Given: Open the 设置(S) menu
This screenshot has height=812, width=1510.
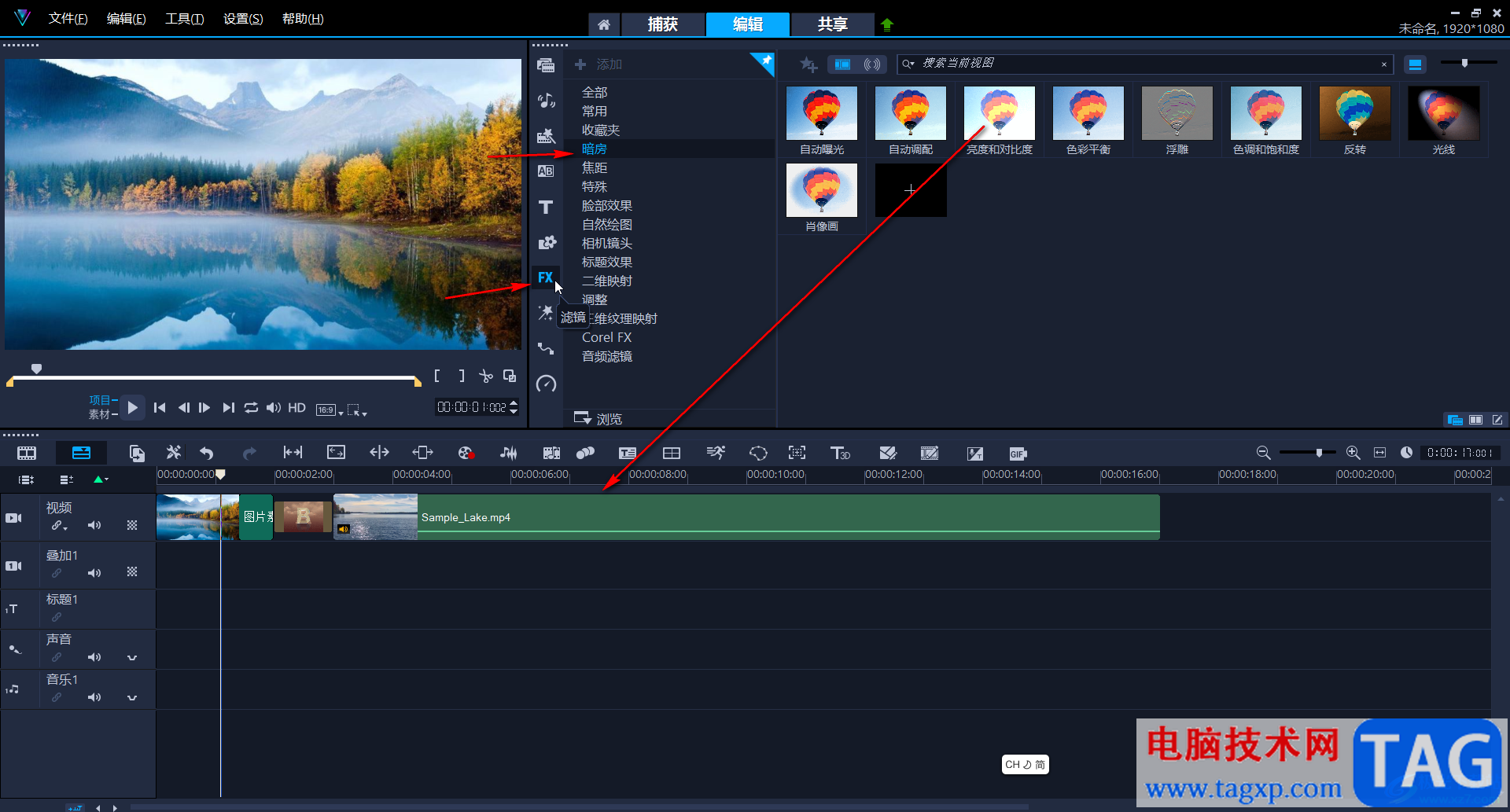Looking at the screenshot, I should click(243, 19).
